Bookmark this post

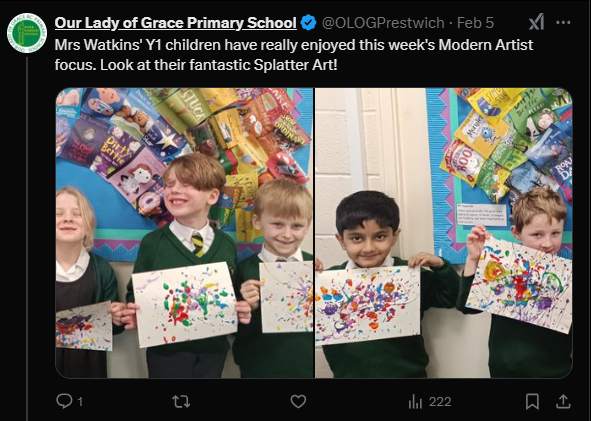point(532,401)
